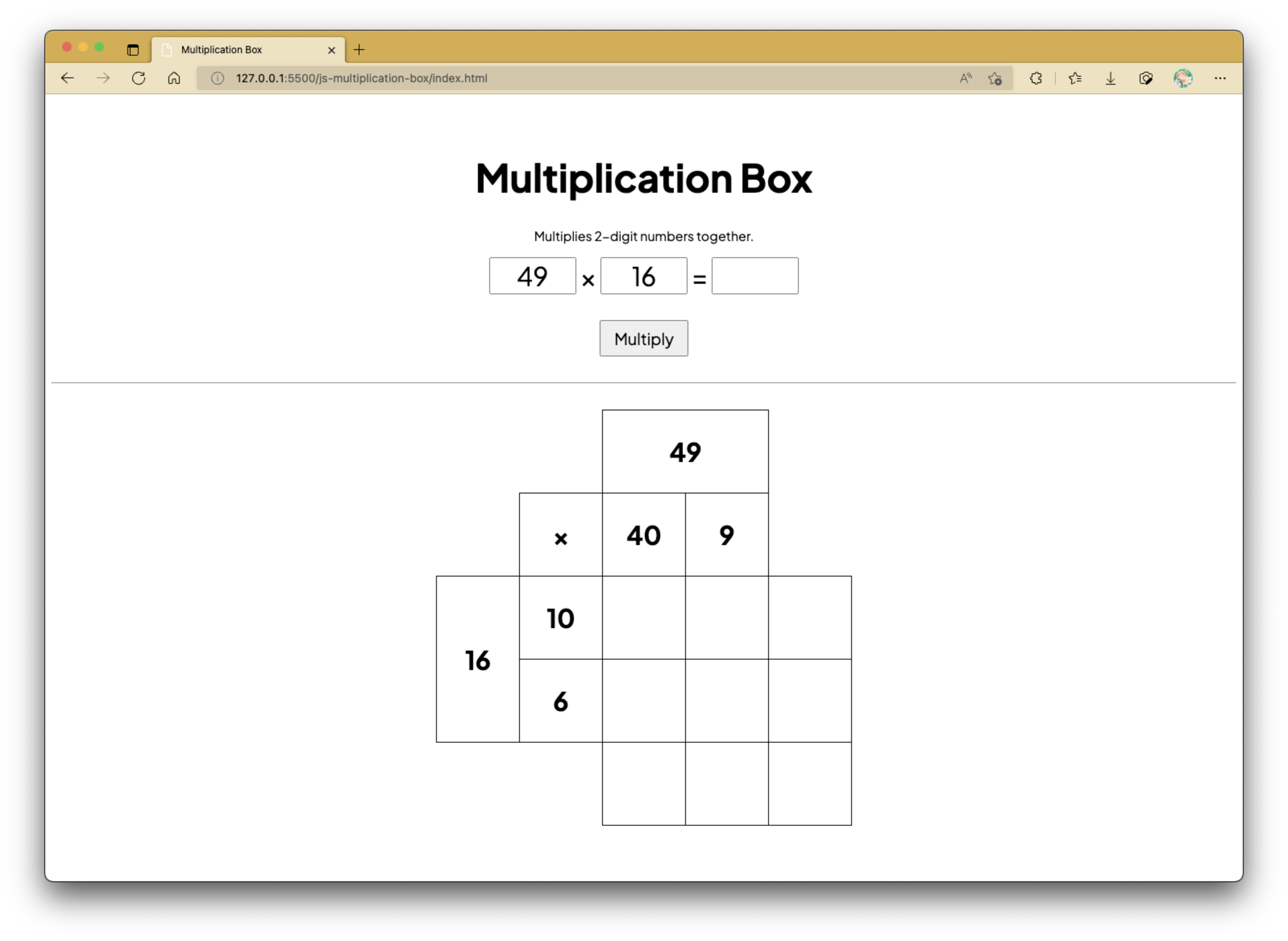Select the input field containing 49
The height and width of the screenshot is (941, 1288).
[x=533, y=276]
